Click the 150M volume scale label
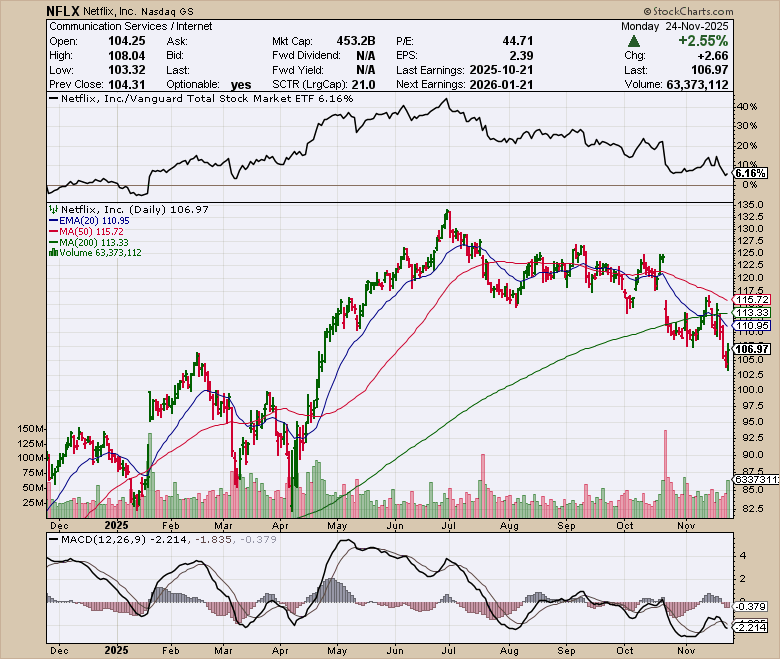Viewport: 780px width, 659px height. tap(31, 429)
